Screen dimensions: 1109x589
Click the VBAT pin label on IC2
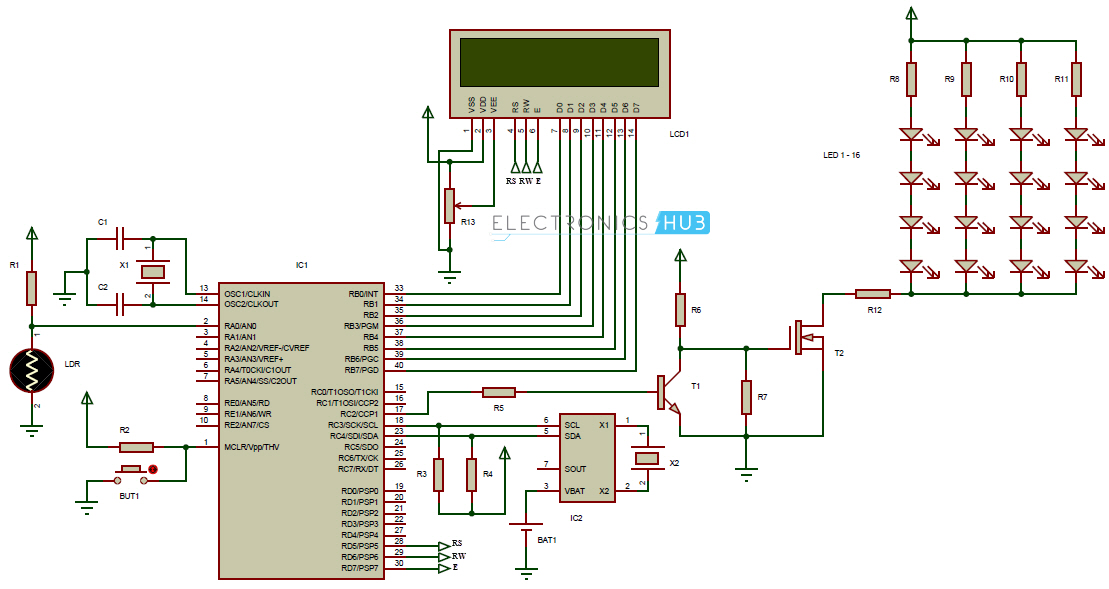tap(575, 491)
